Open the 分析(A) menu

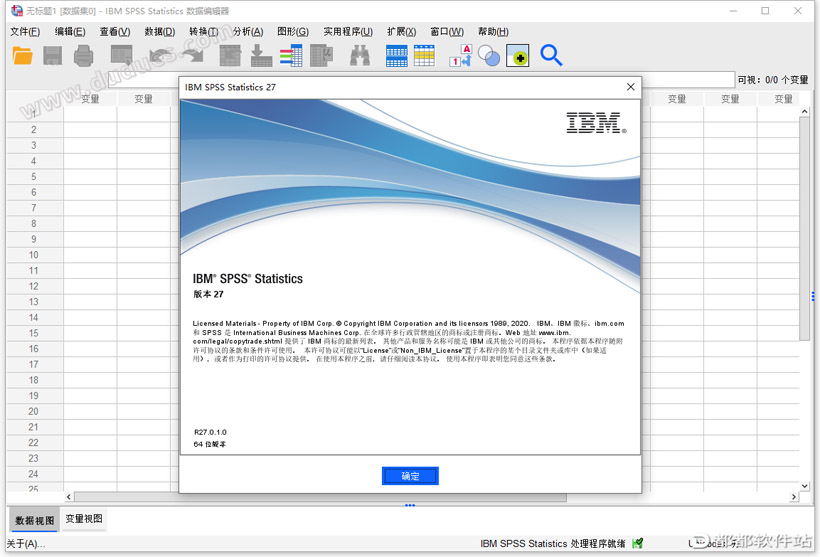[248, 32]
